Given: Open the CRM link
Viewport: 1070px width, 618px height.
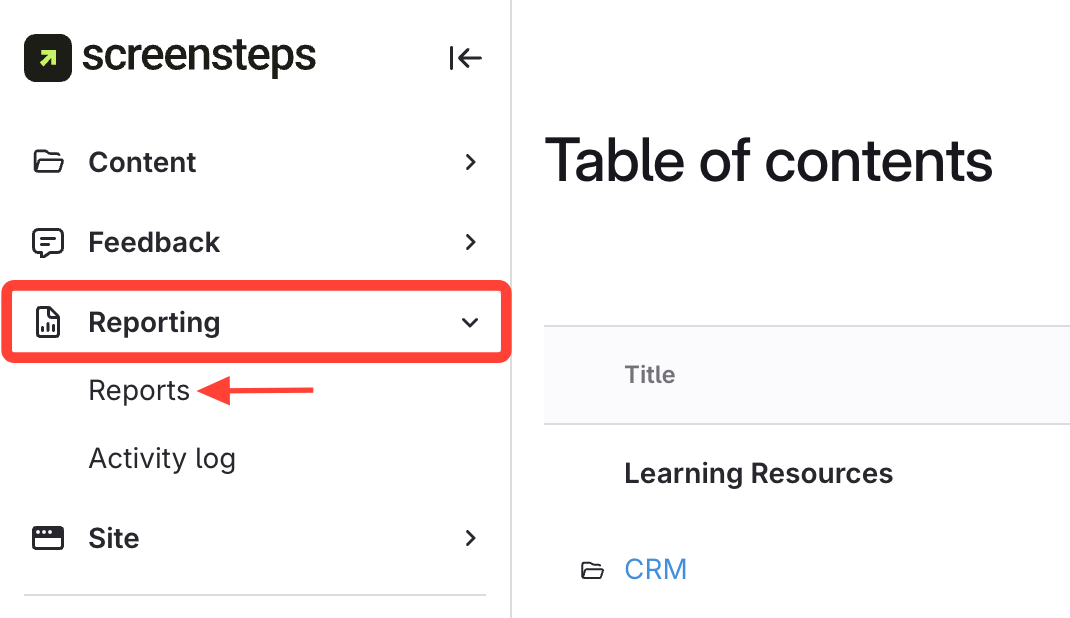Looking at the screenshot, I should (655, 569).
